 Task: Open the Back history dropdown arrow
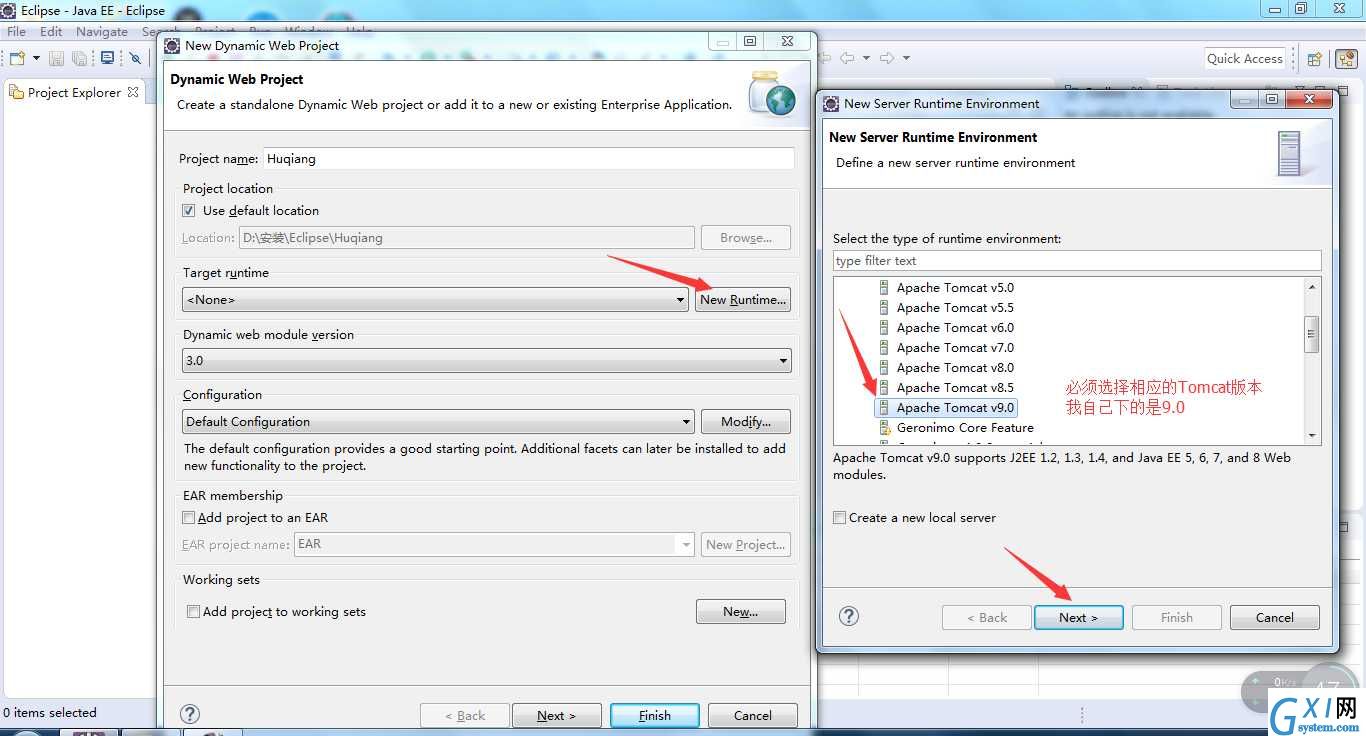(x=866, y=58)
